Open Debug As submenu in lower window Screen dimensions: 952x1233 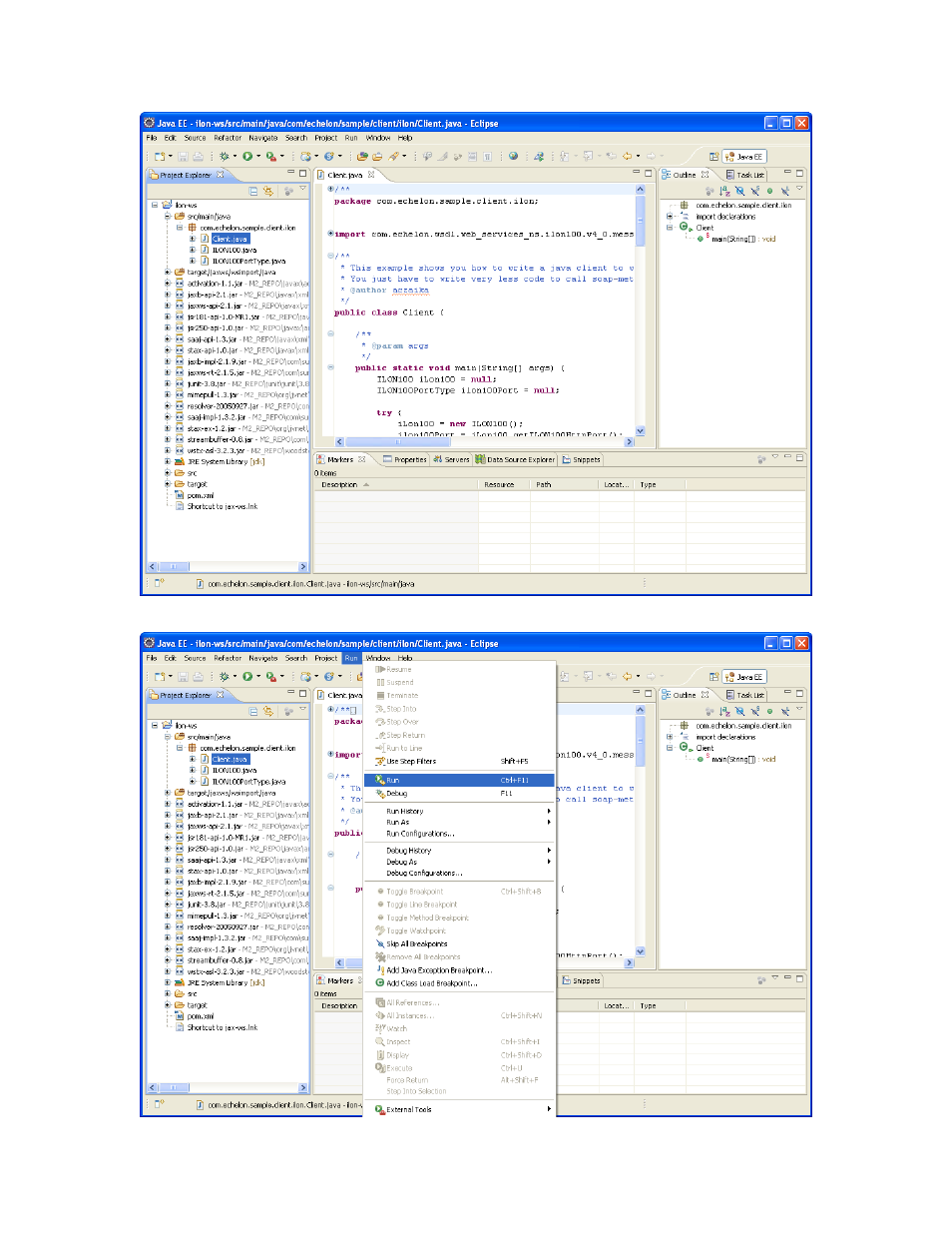(x=460, y=861)
